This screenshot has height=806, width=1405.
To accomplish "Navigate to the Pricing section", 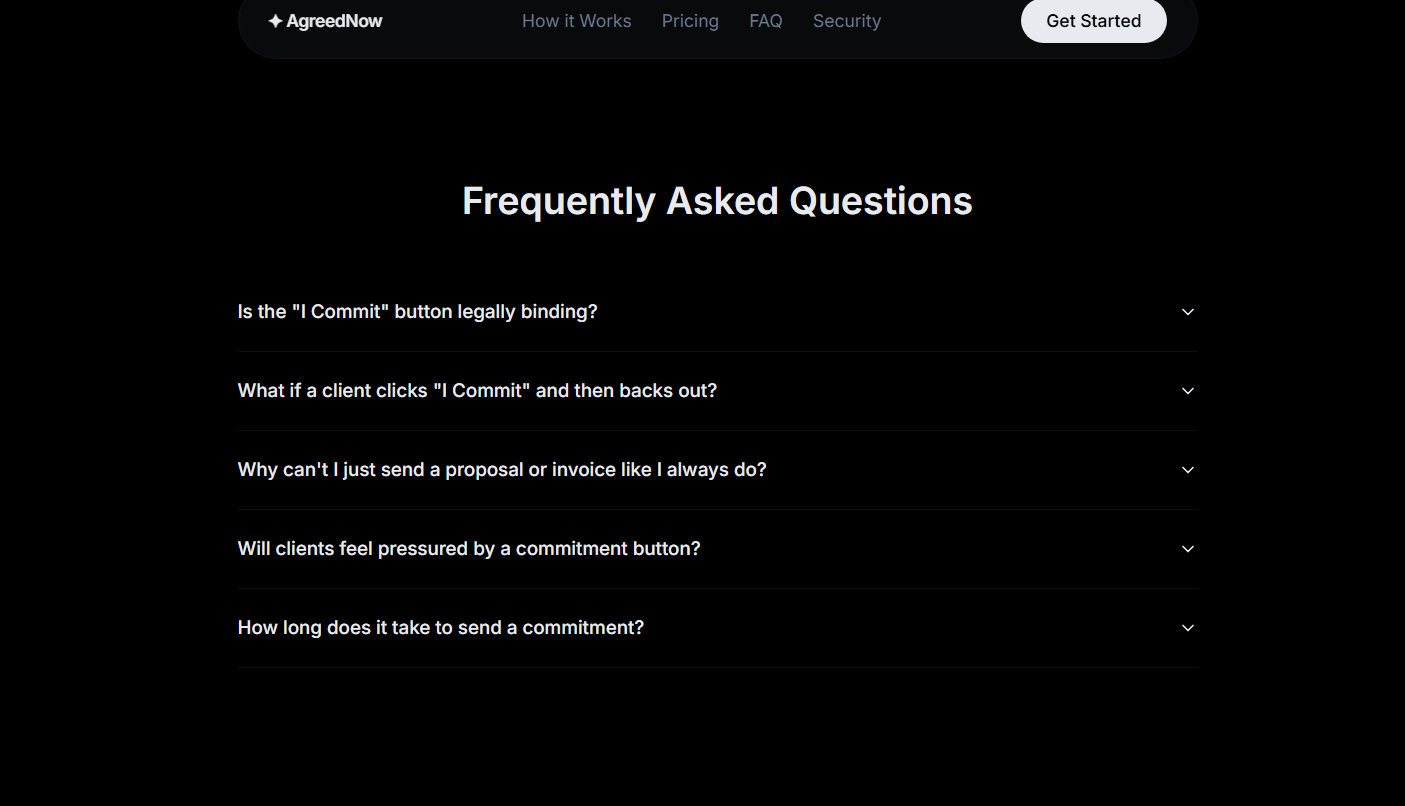I will 690,20.
